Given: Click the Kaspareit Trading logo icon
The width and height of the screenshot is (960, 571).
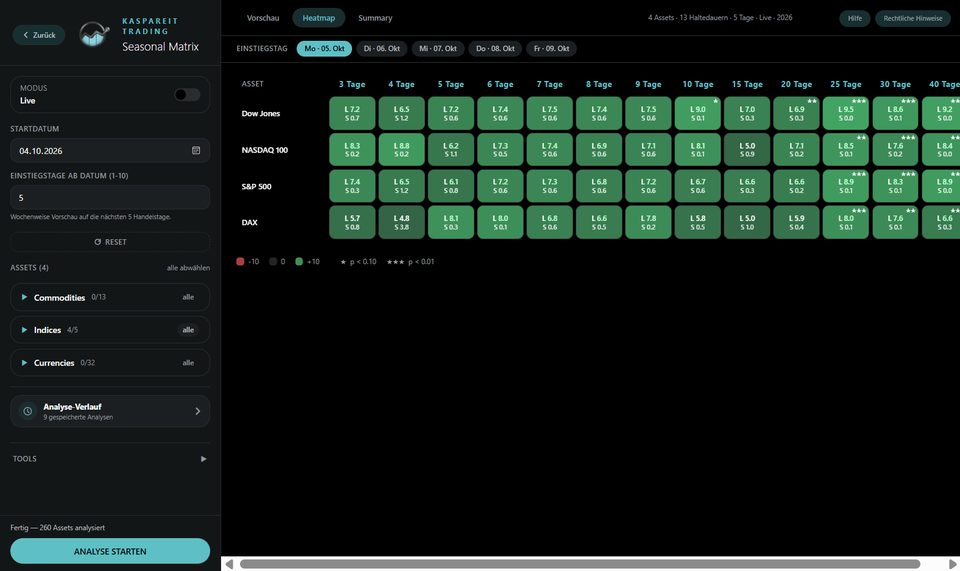Looking at the screenshot, I should (x=94, y=34).
